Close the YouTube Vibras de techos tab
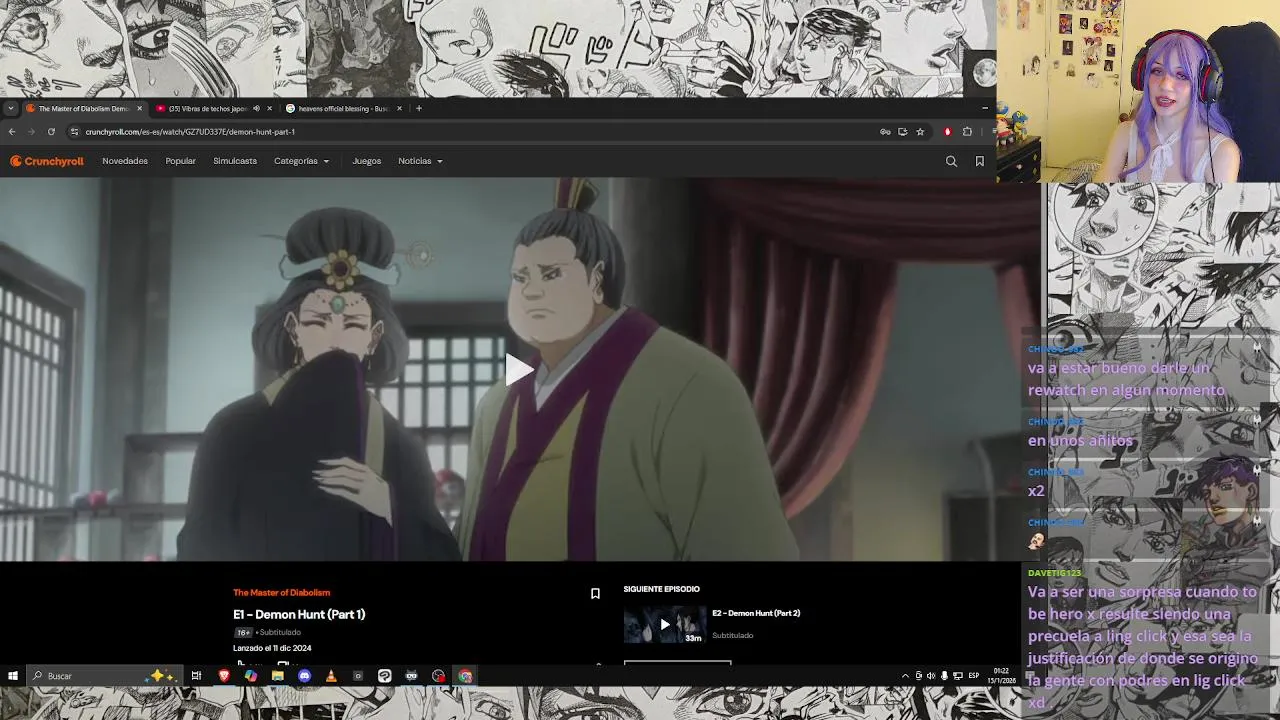The width and height of the screenshot is (1280, 720). 269,108
